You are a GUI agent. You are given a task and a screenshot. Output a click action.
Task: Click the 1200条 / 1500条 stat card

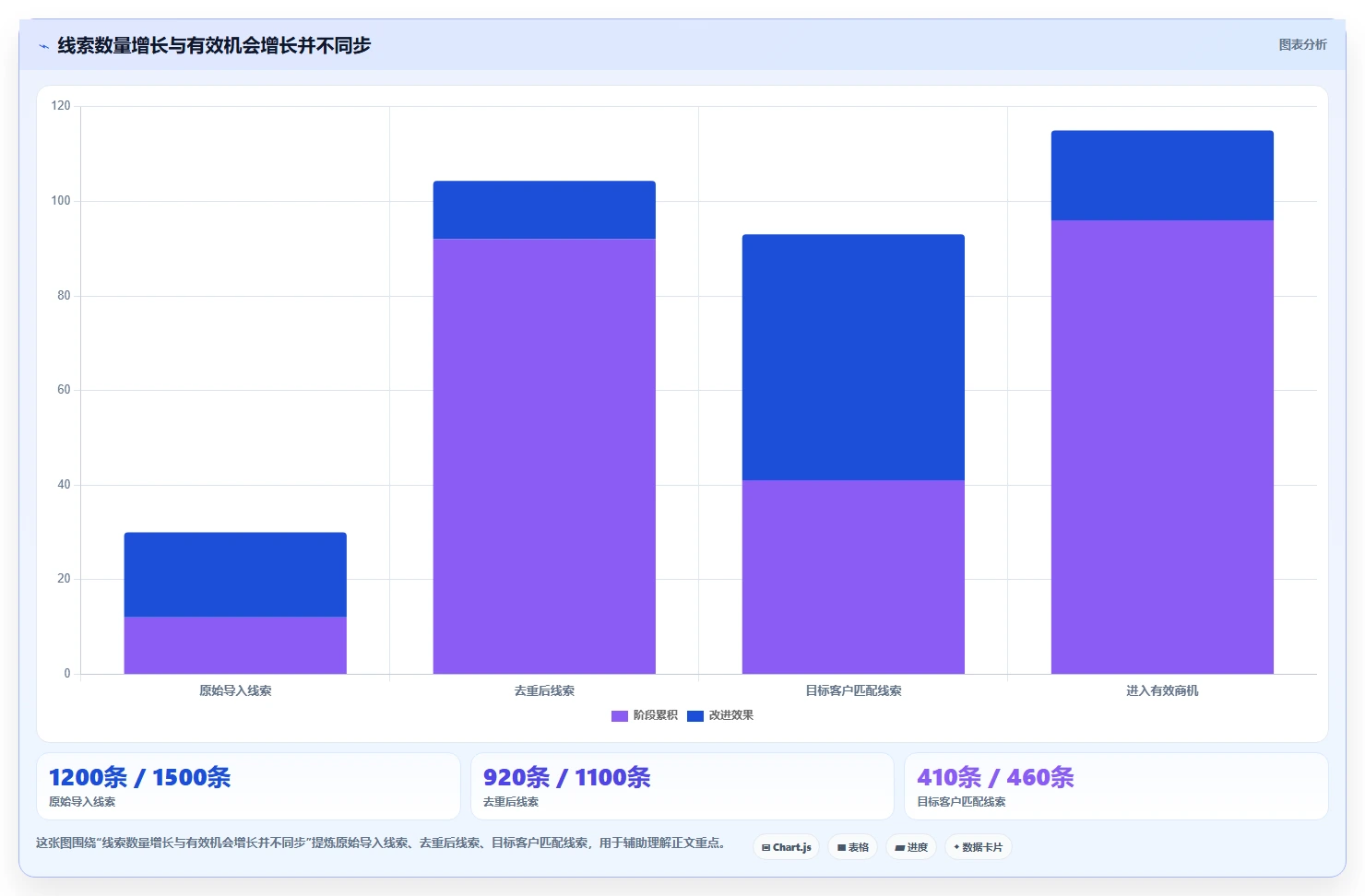[248, 786]
